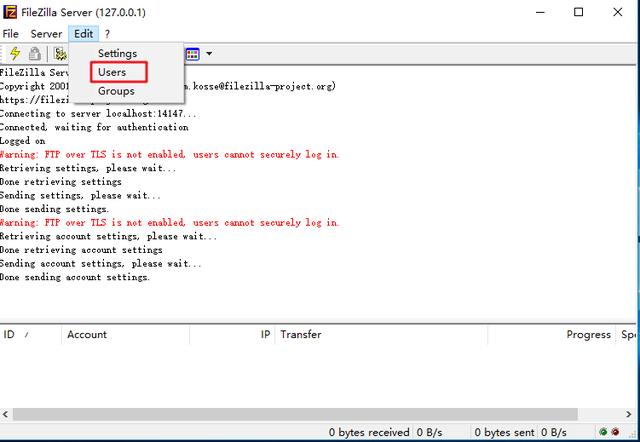640x442 pixels.
Task: Maximize the FileZilla Server window
Action: [x=578, y=12]
